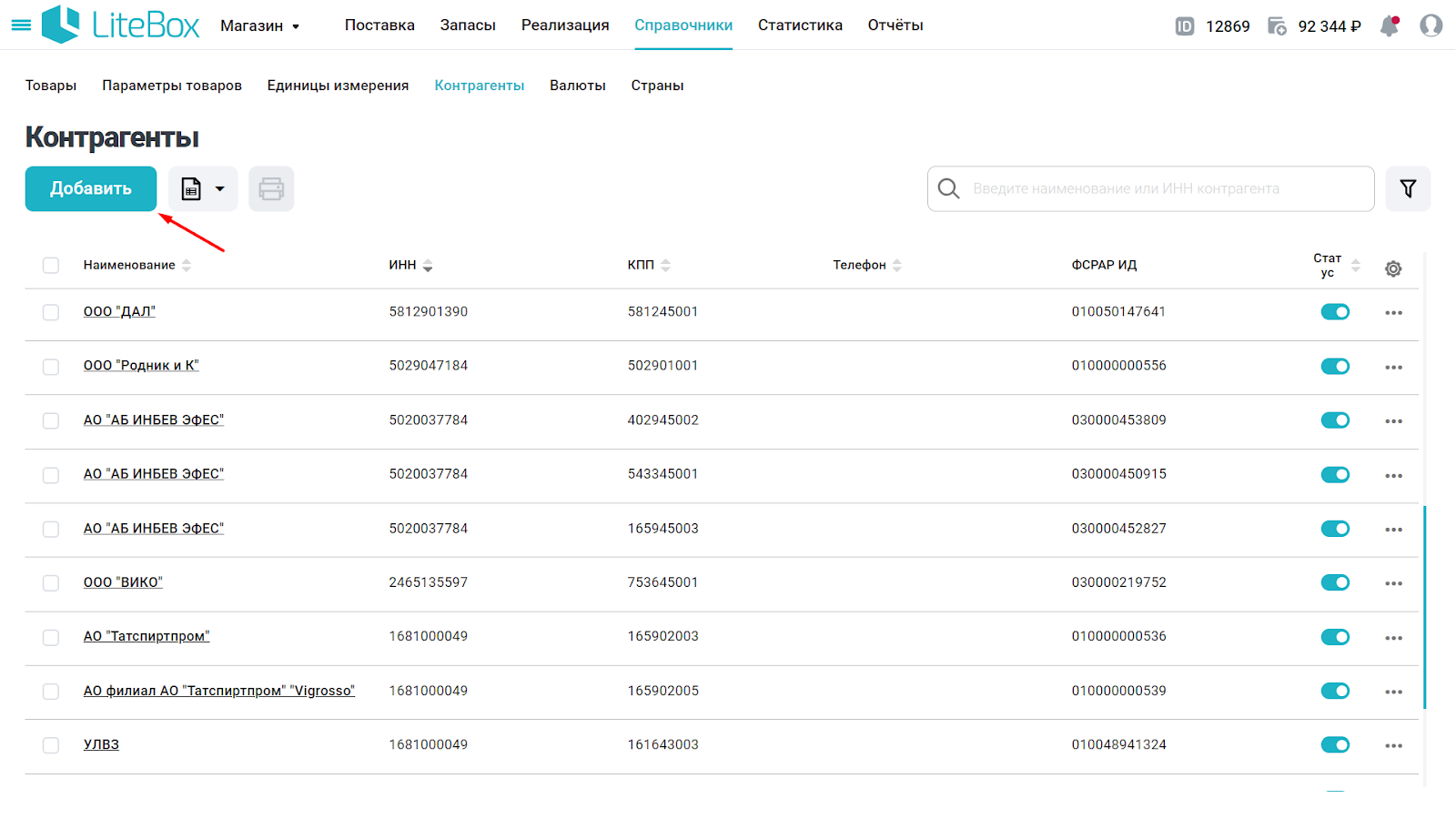Open the hamburger main menu
The image size is (1456, 819).
pyautogui.click(x=20, y=25)
